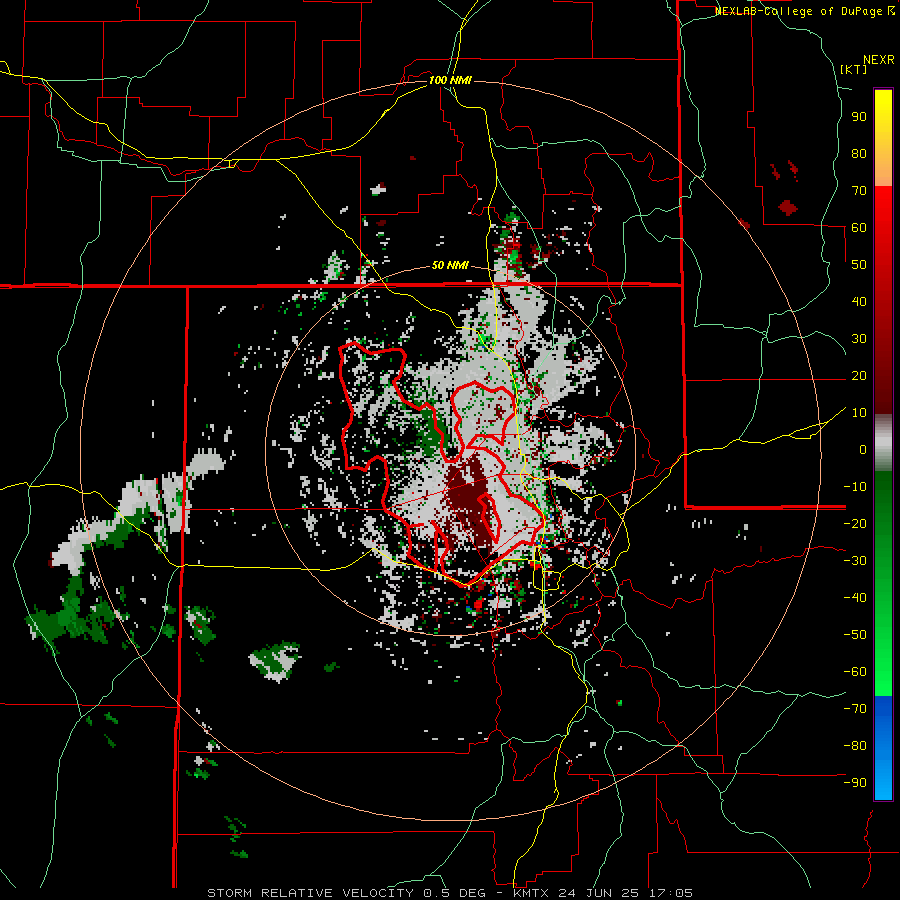
Task: Select the -80 knot scale label
Action: [x=855, y=746]
